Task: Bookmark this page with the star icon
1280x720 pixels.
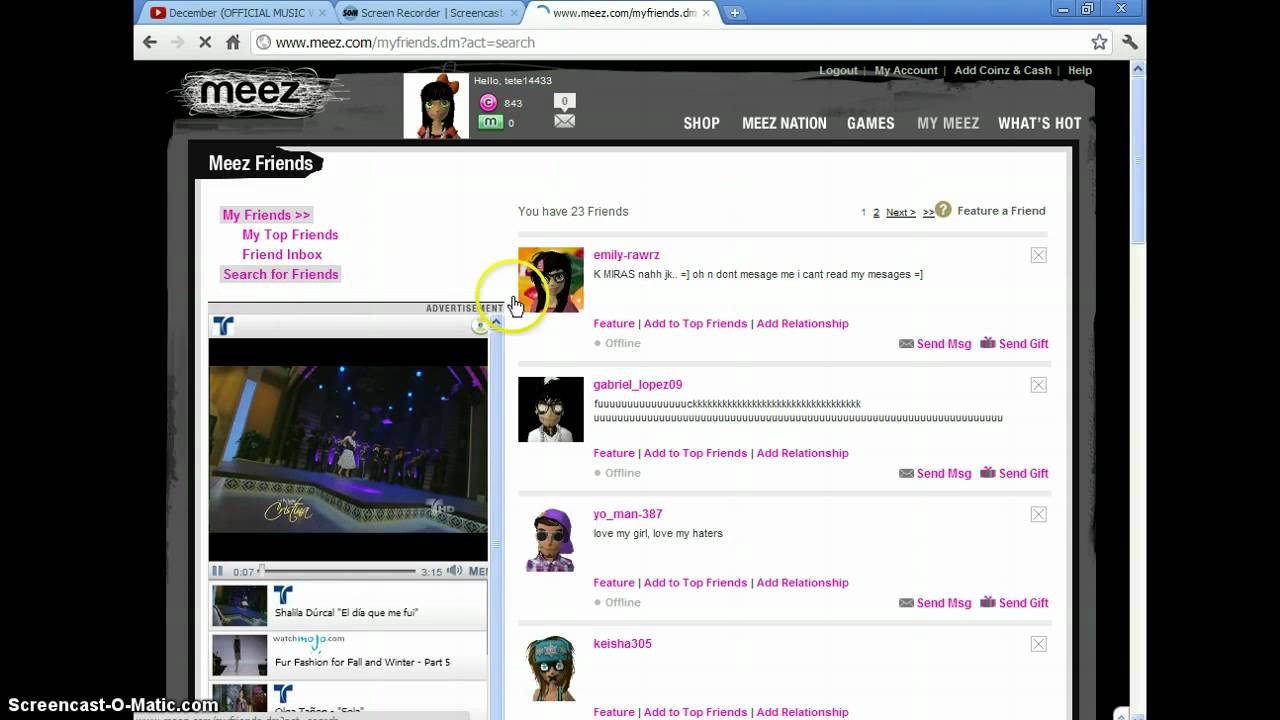Action: coord(1099,42)
